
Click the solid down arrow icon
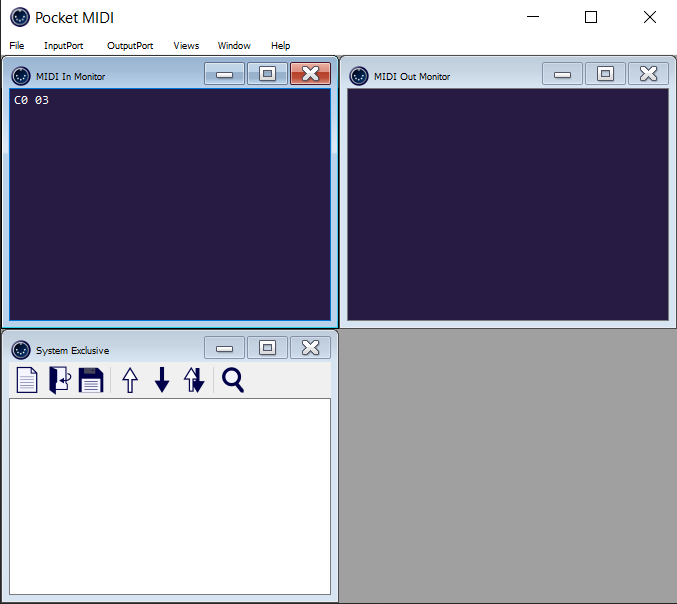pyautogui.click(x=162, y=380)
